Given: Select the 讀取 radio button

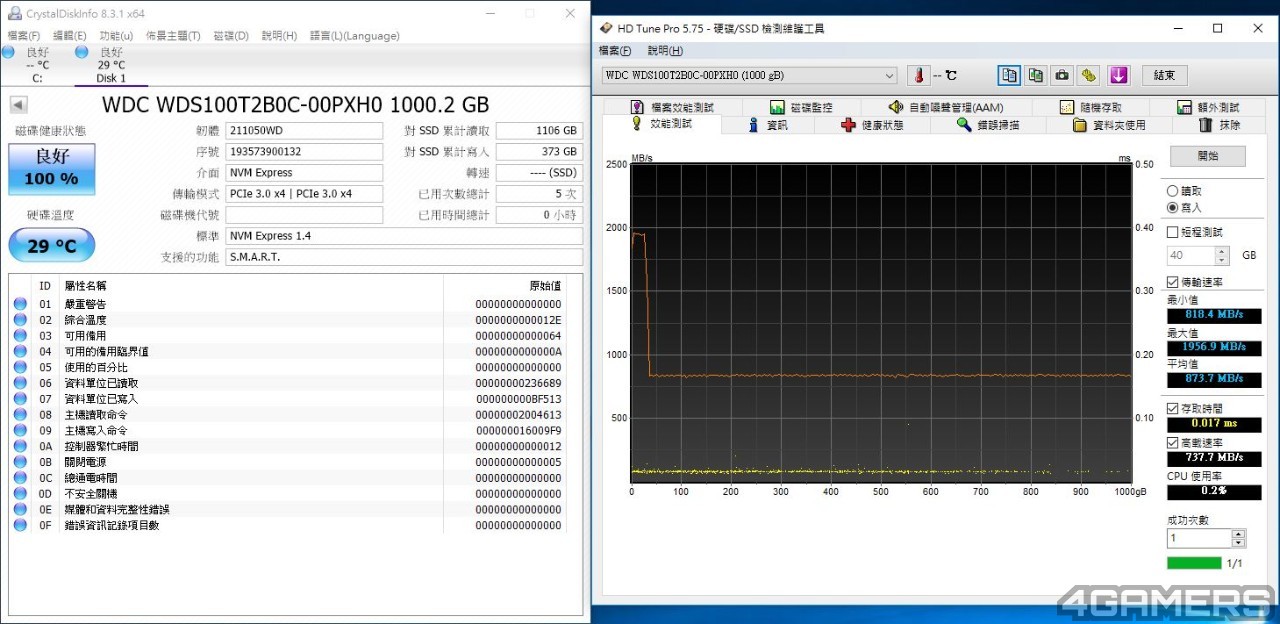Looking at the screenshot, I should point(1173,191).
